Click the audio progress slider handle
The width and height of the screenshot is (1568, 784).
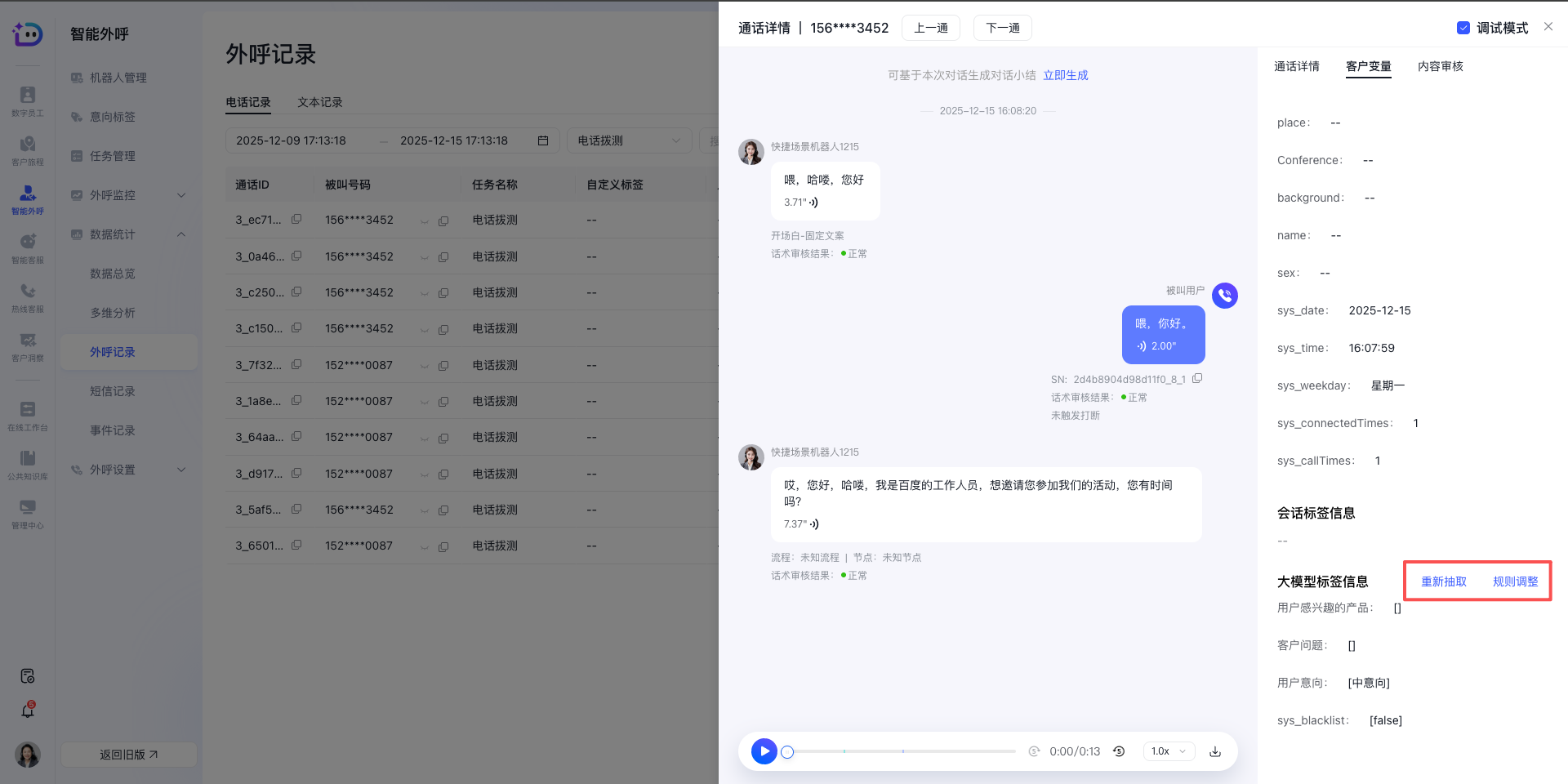(787, 751)
